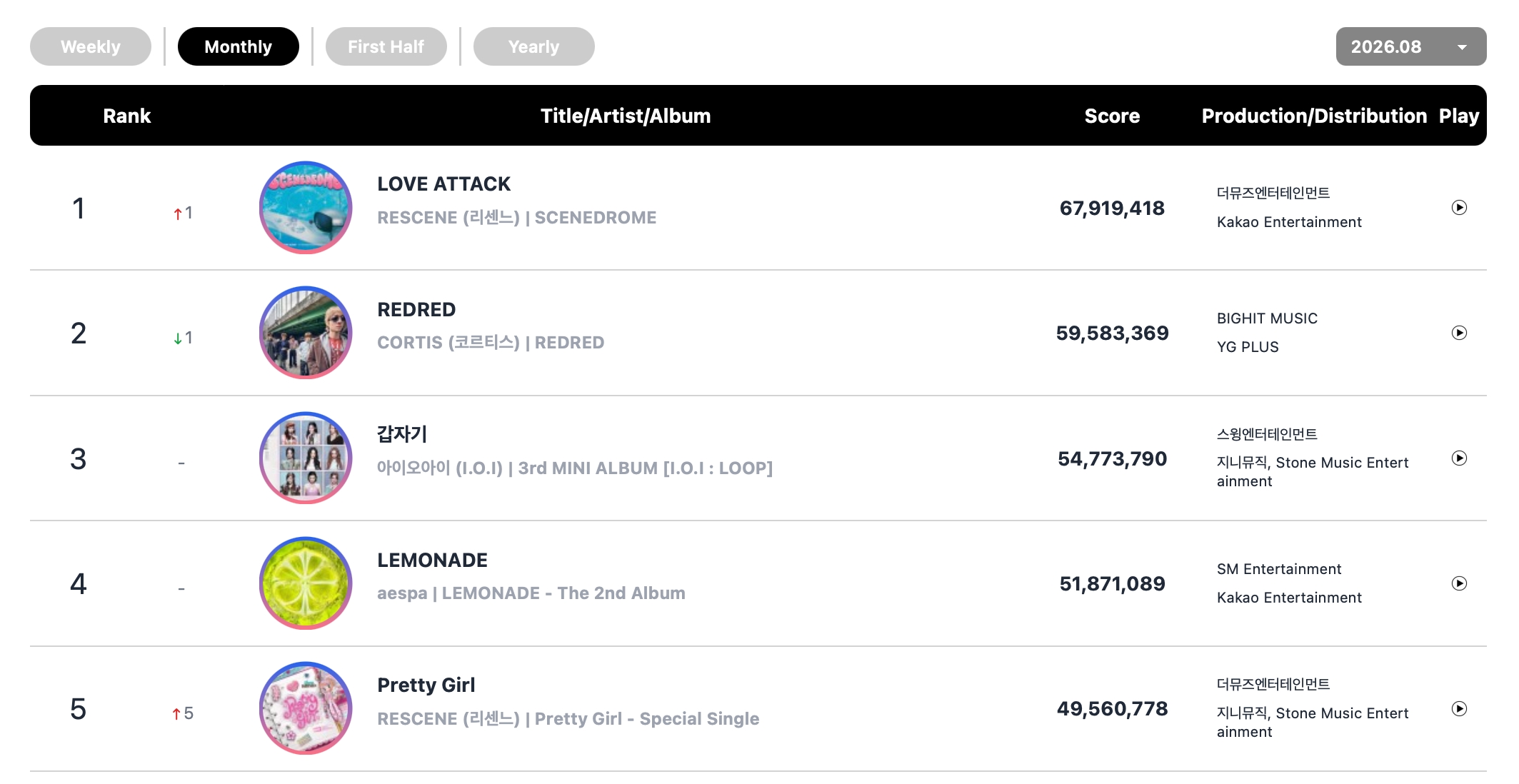The width and height of the screenshot is (1519, 784).
Task: Open the Yearly chart tab
Action: [x=534, y=46]
